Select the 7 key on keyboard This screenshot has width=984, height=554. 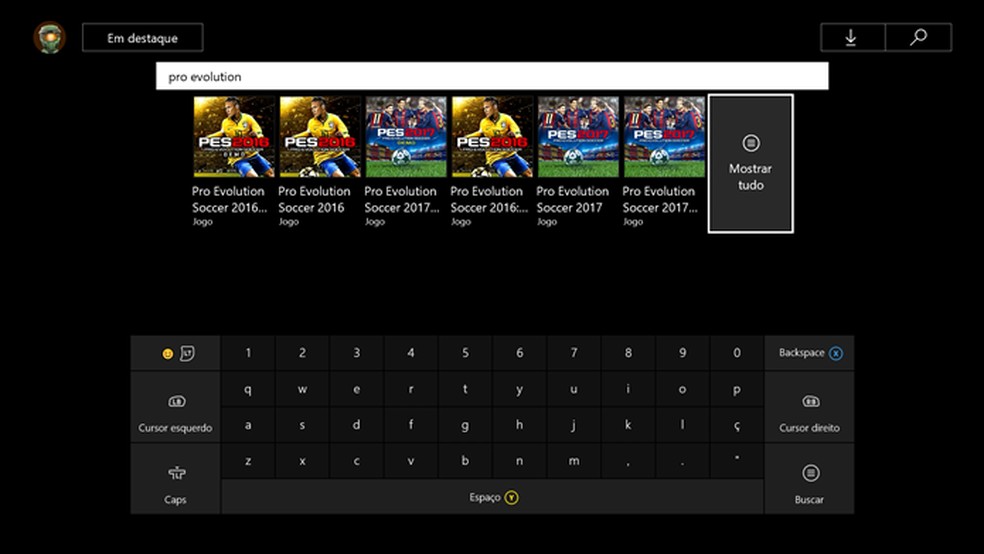coord(574,353)
